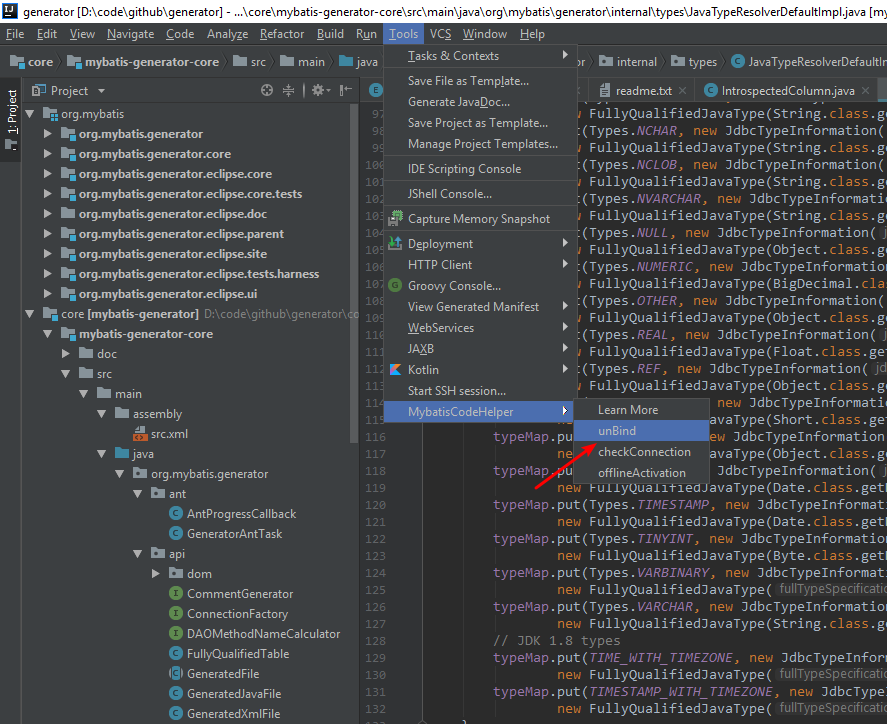Viewport: 887px width, 724px height.
Task: Select ConnectionFactory in project tree
Action: 237,614
